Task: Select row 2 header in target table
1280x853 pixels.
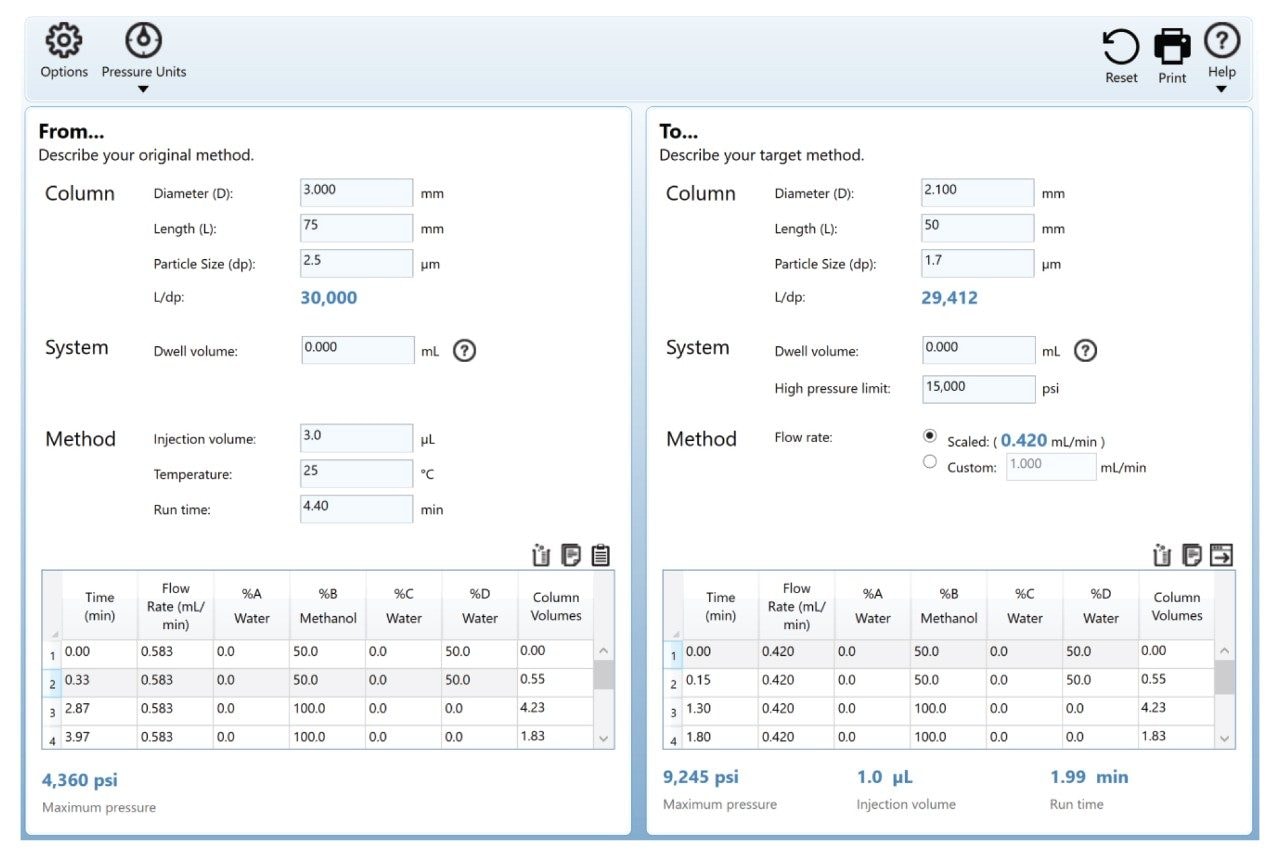Action: click(673, 683)
